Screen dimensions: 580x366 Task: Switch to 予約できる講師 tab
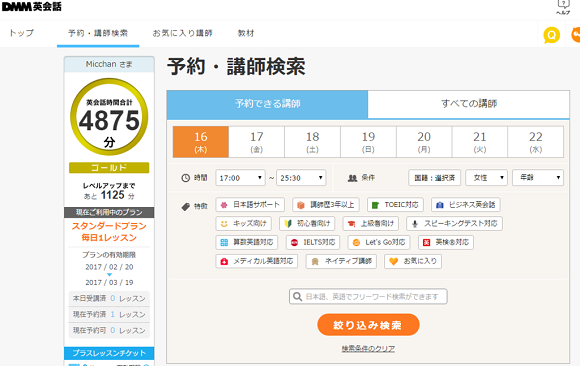267,104
